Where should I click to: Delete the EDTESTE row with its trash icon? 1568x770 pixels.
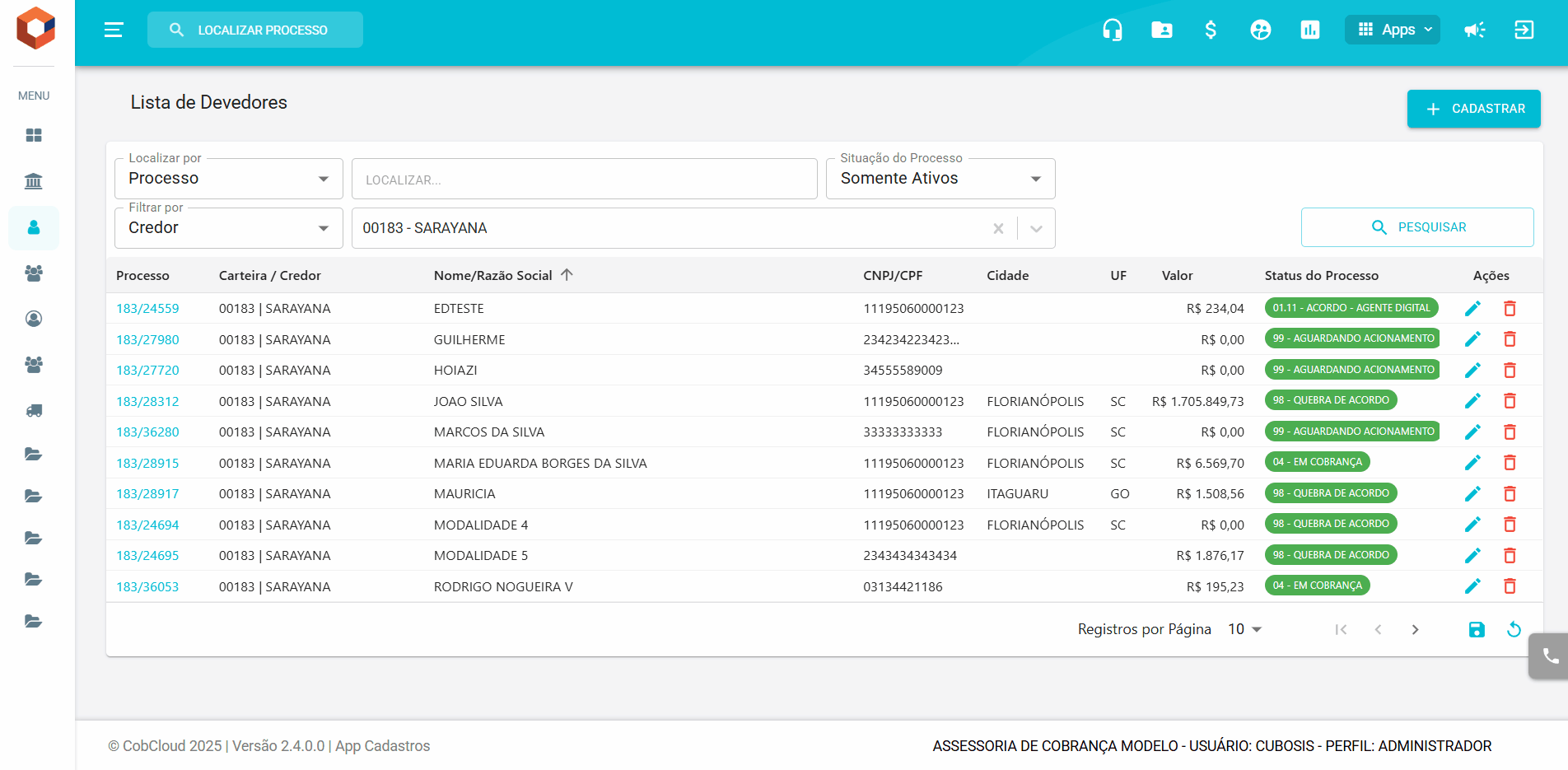coord(1510,308)
